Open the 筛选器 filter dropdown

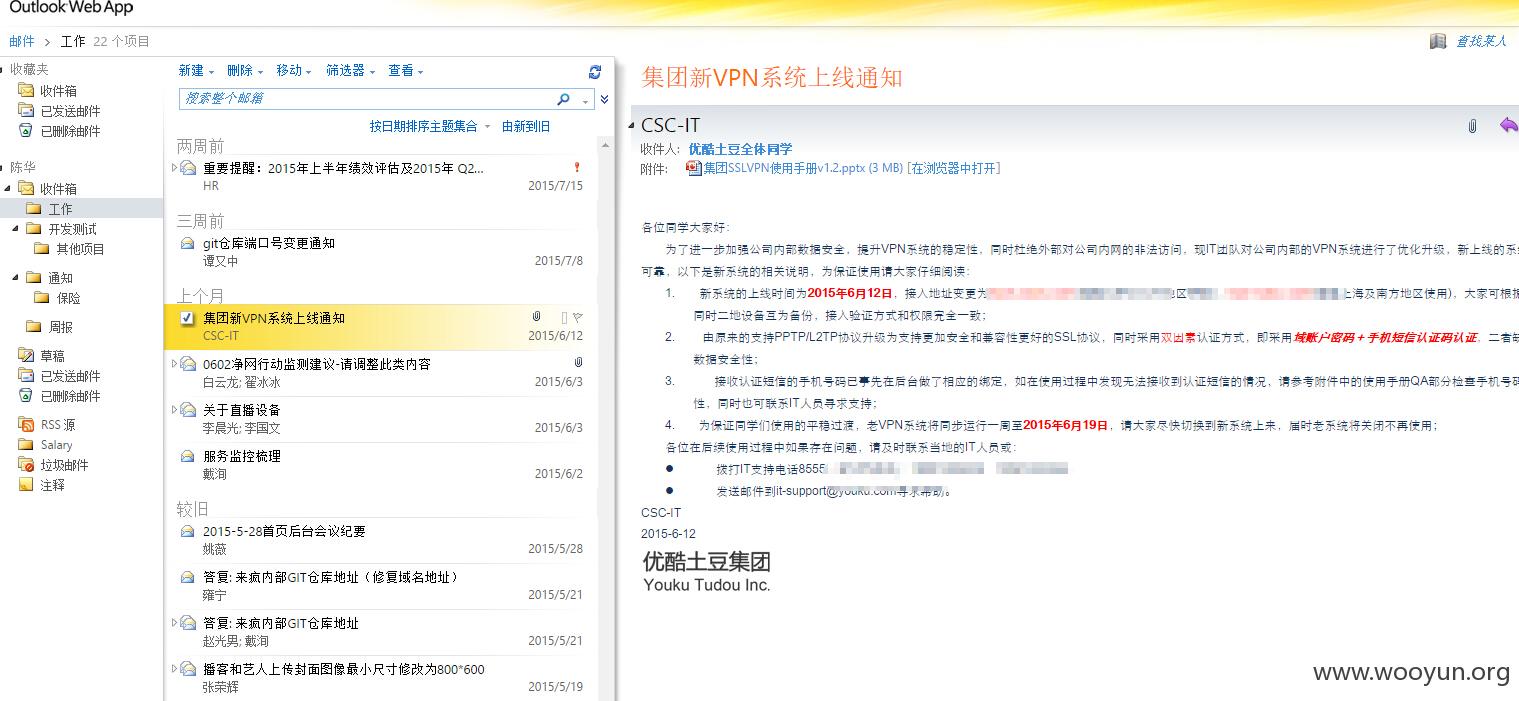pos(351,71)
